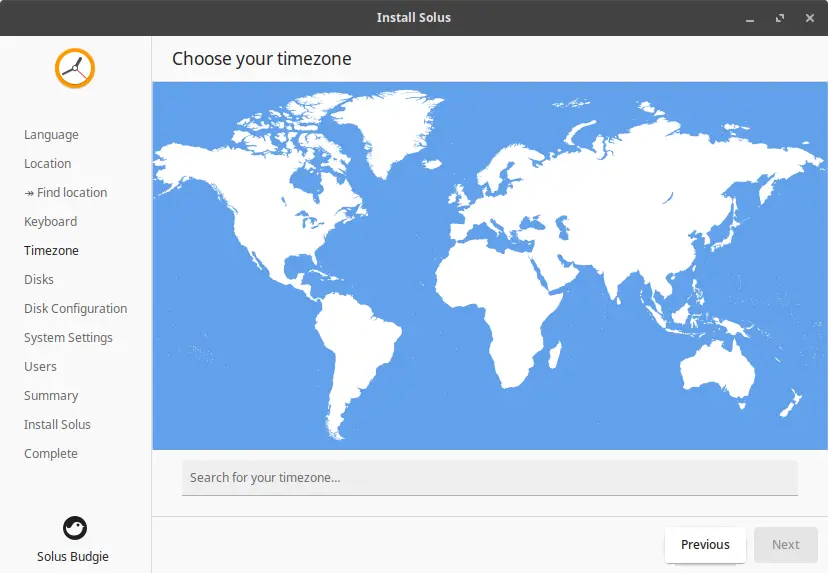Select the Timezone step in sidebar

pos(51,251)
